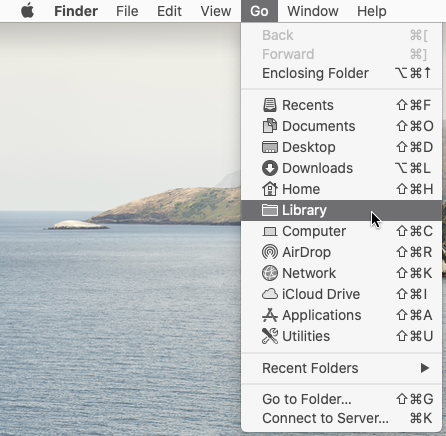446x436 pixels.
Task: Click the Utilities tools icon
Action: click(x=270, y=336)
